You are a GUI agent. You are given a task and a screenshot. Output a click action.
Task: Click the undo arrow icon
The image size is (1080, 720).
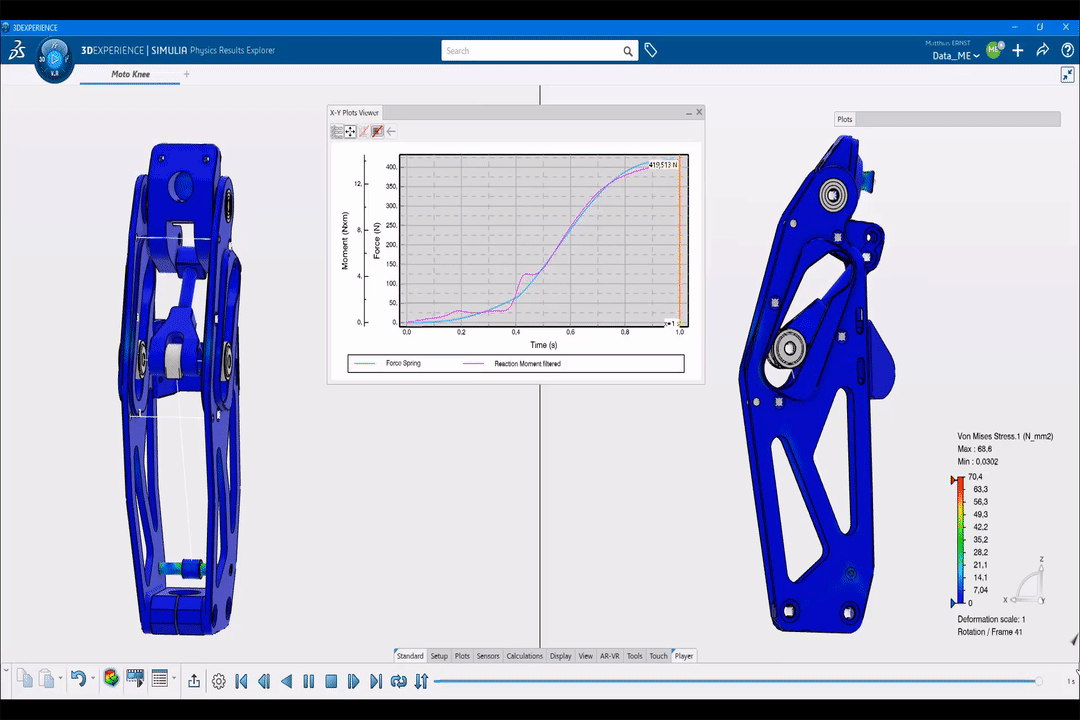point(77,680)
